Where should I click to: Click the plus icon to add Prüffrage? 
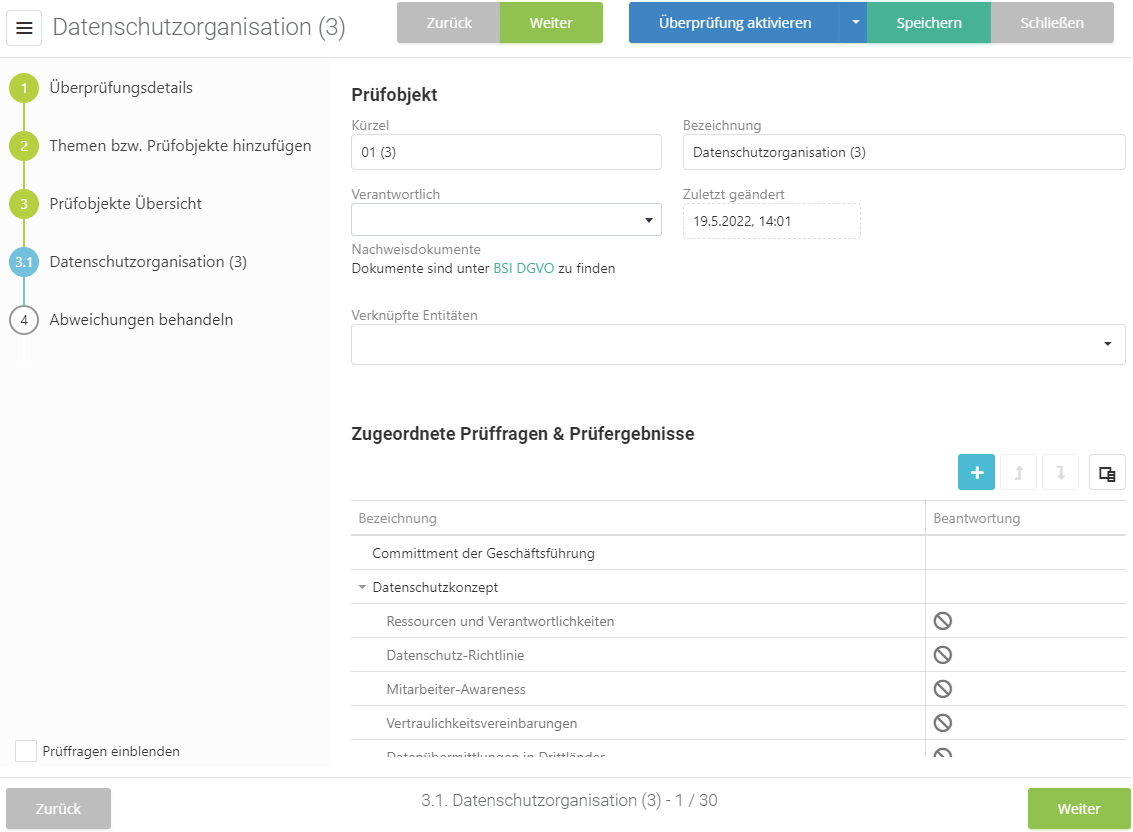pos(976,473)
